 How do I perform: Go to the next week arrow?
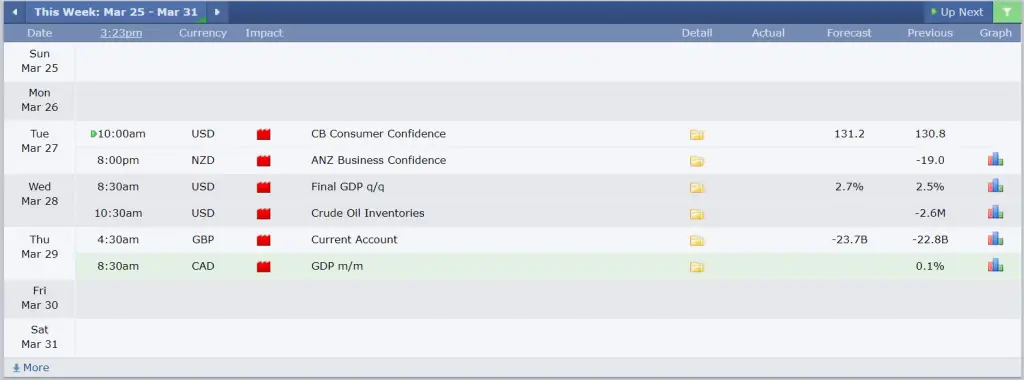(x=217, y=12)
